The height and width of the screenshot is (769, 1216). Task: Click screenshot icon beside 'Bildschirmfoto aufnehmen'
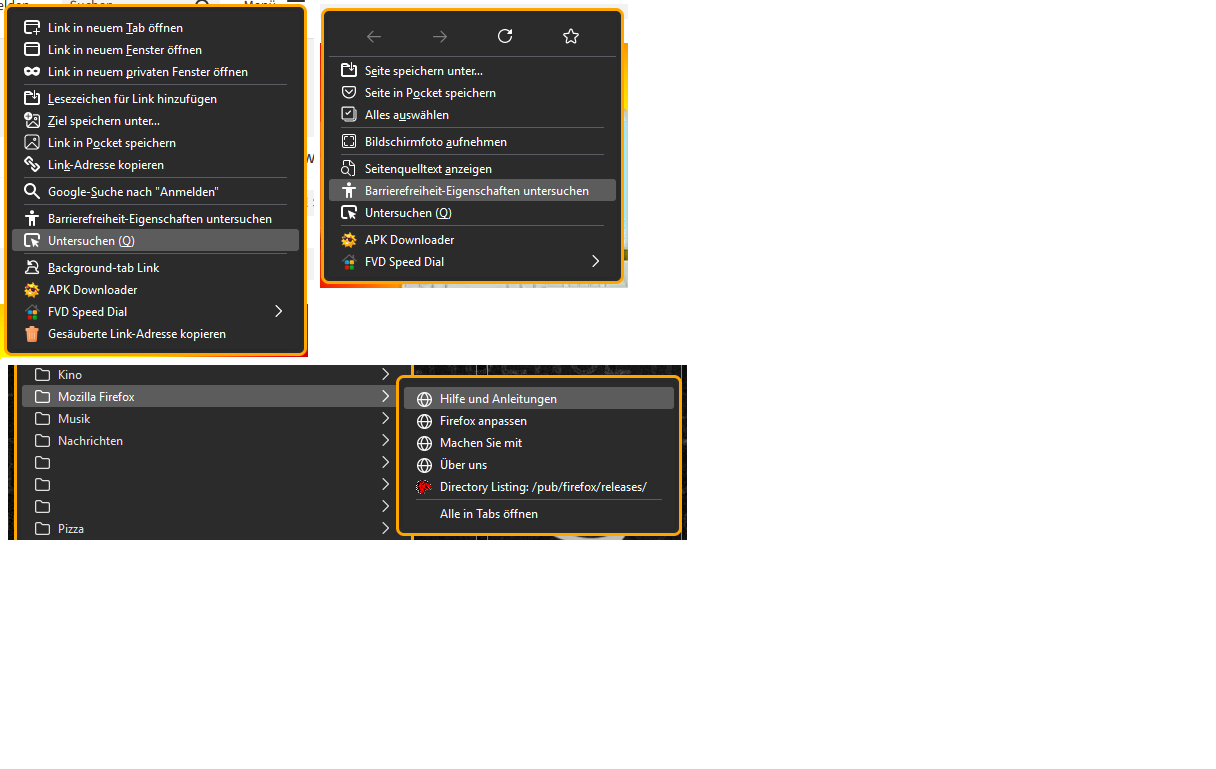pyautogui.click(x=349, y=142)
